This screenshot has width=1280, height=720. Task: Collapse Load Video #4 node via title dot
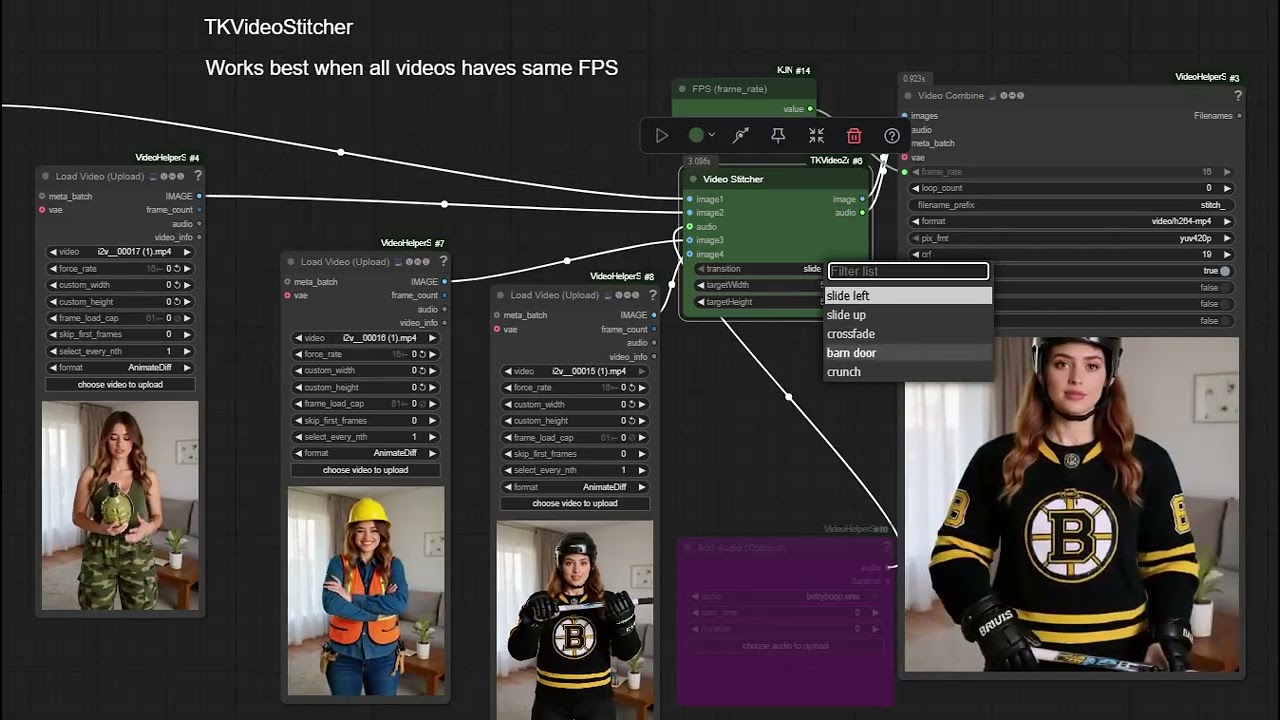click(x=45, y=176)
